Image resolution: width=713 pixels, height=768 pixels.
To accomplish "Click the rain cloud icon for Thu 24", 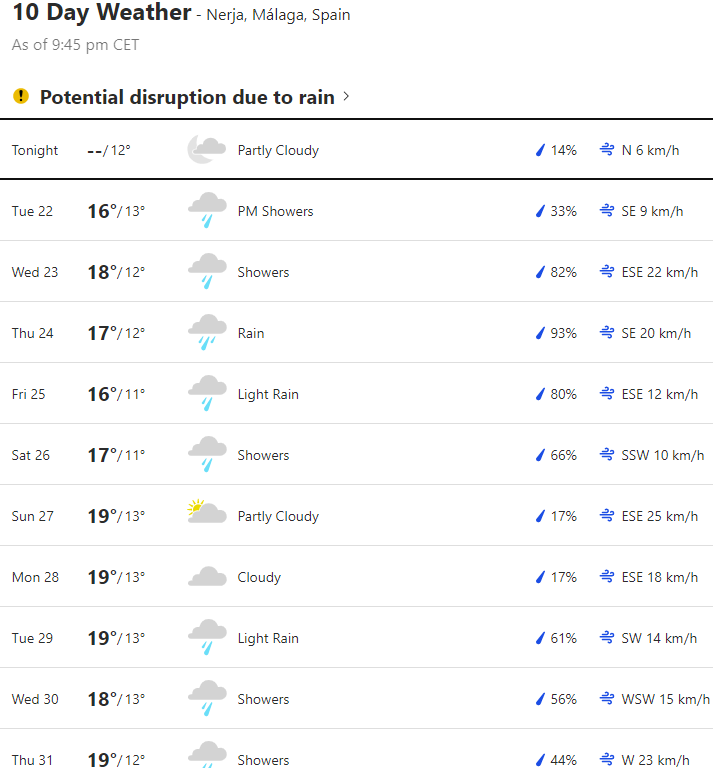I will coord(207,333).
